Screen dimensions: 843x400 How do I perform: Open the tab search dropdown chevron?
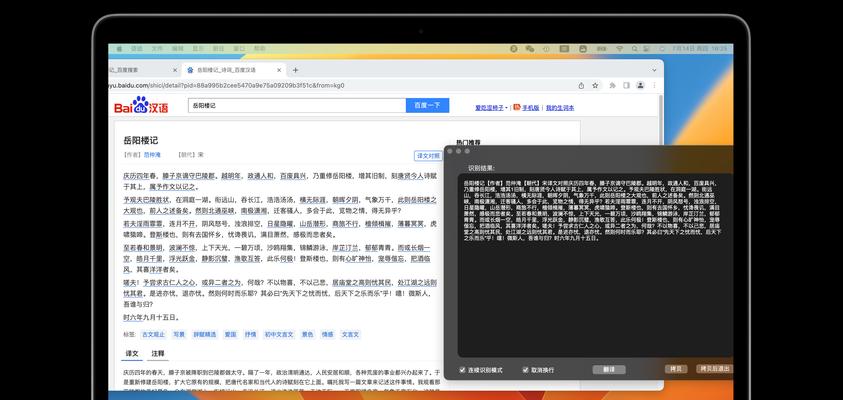tap(654, 70)
